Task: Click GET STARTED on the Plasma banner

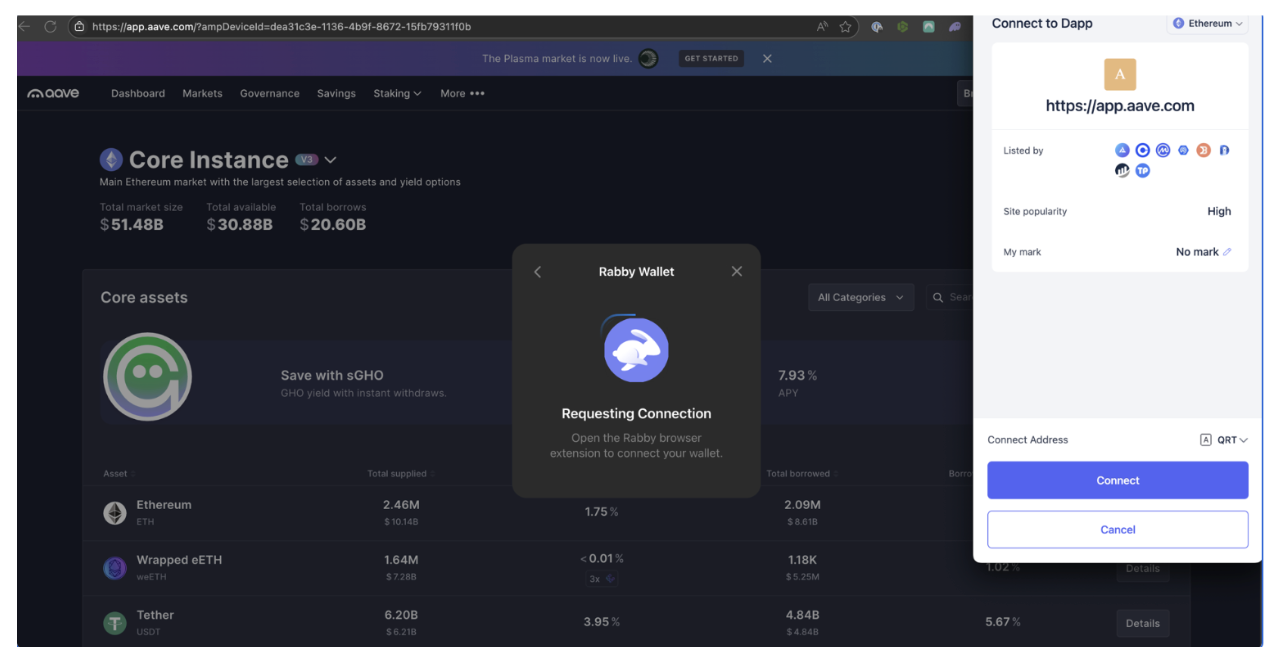Action: pos(711,58)
